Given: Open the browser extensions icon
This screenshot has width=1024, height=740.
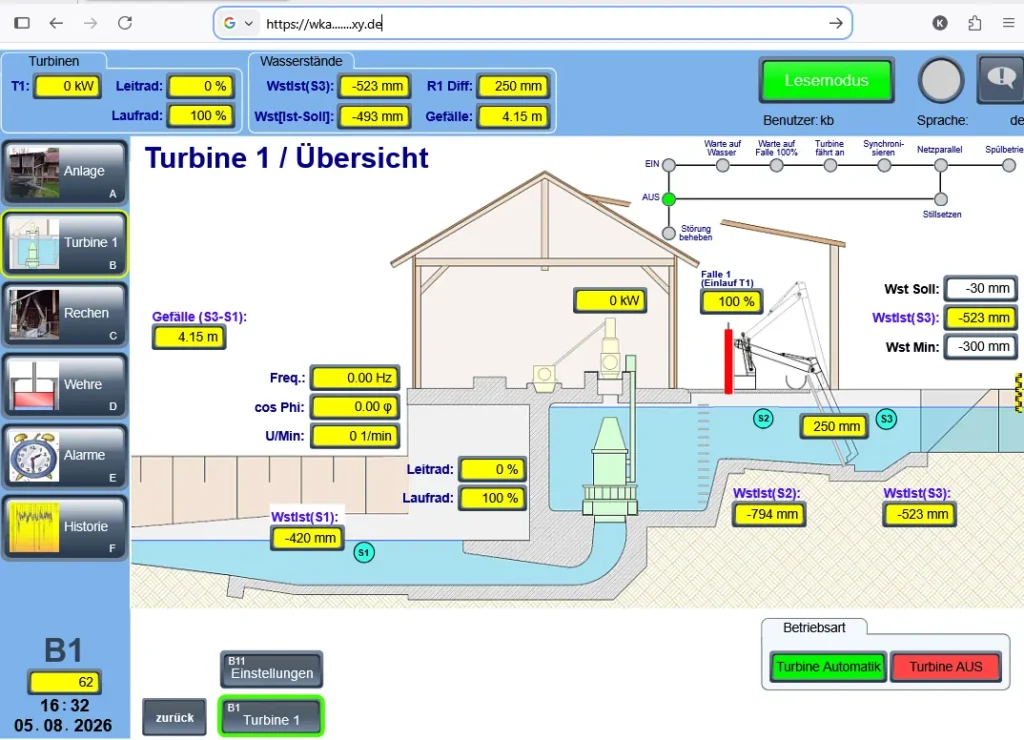Looking at the screenshot, I should click(x=974, y=24).
